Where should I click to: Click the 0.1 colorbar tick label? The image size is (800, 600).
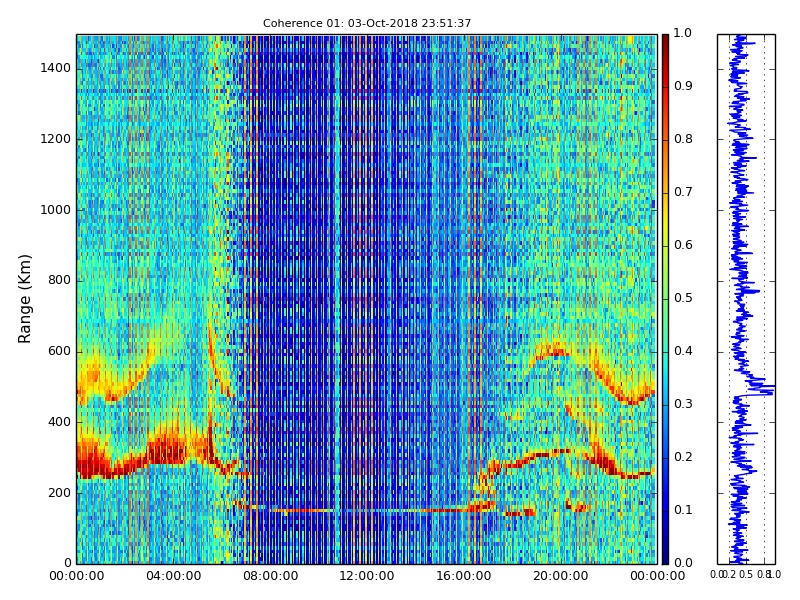pyautogui.click(x=683, y=511)
